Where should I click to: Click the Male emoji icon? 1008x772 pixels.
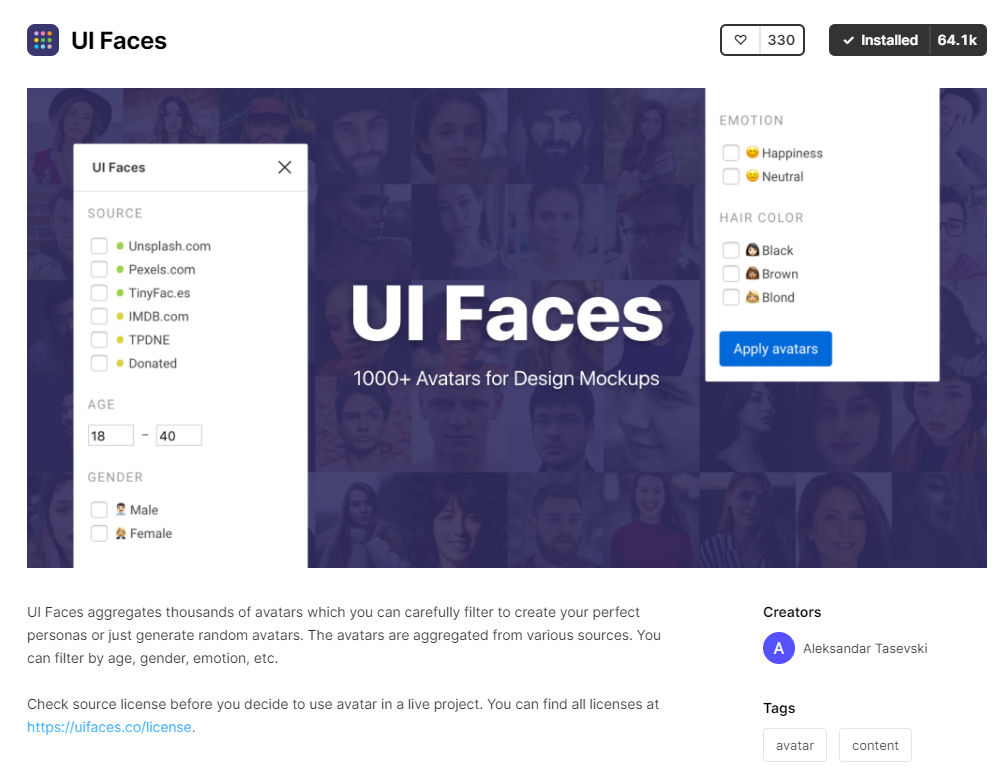point(121,510)
